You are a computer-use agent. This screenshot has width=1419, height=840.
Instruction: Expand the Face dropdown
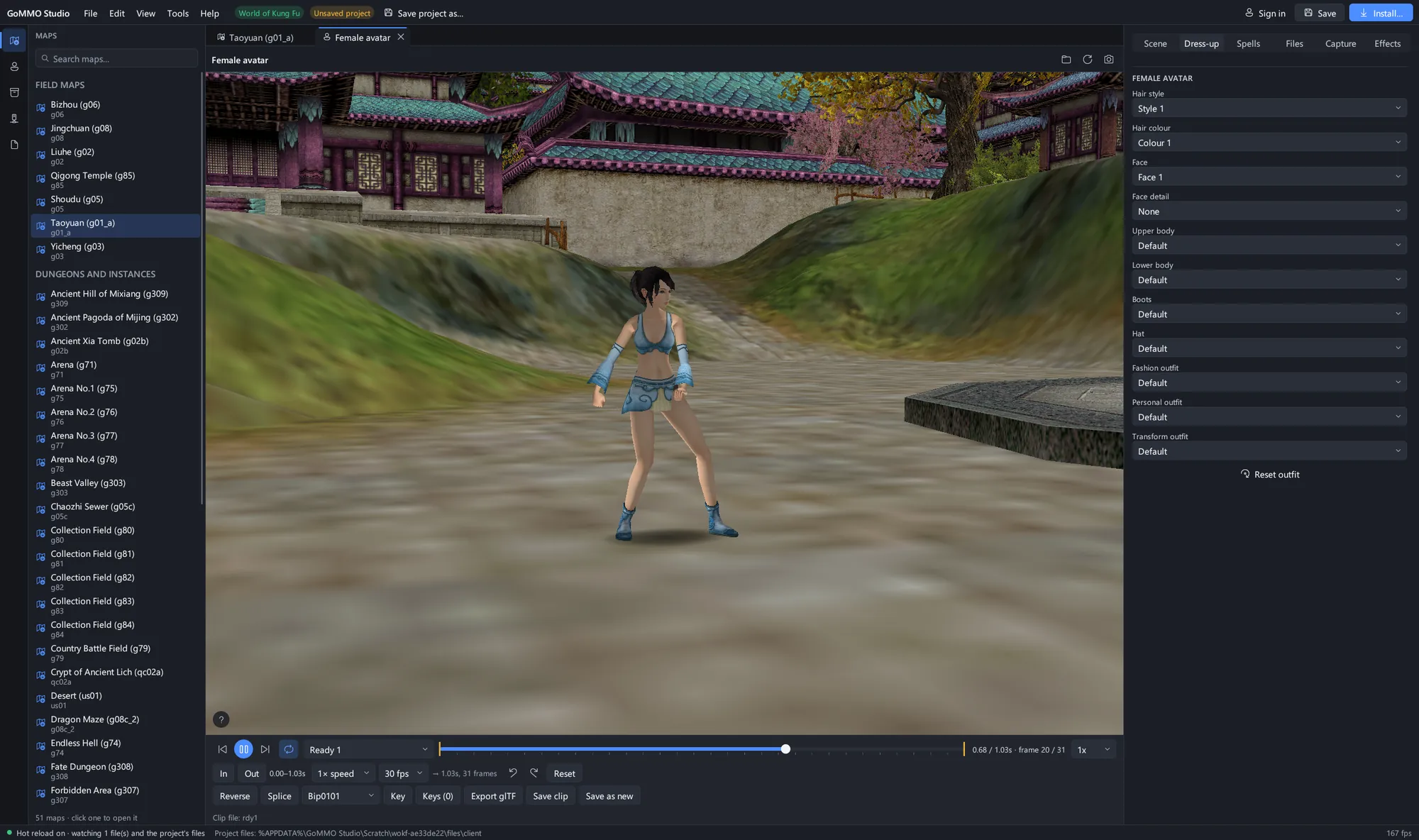(x=1269, y=177)
